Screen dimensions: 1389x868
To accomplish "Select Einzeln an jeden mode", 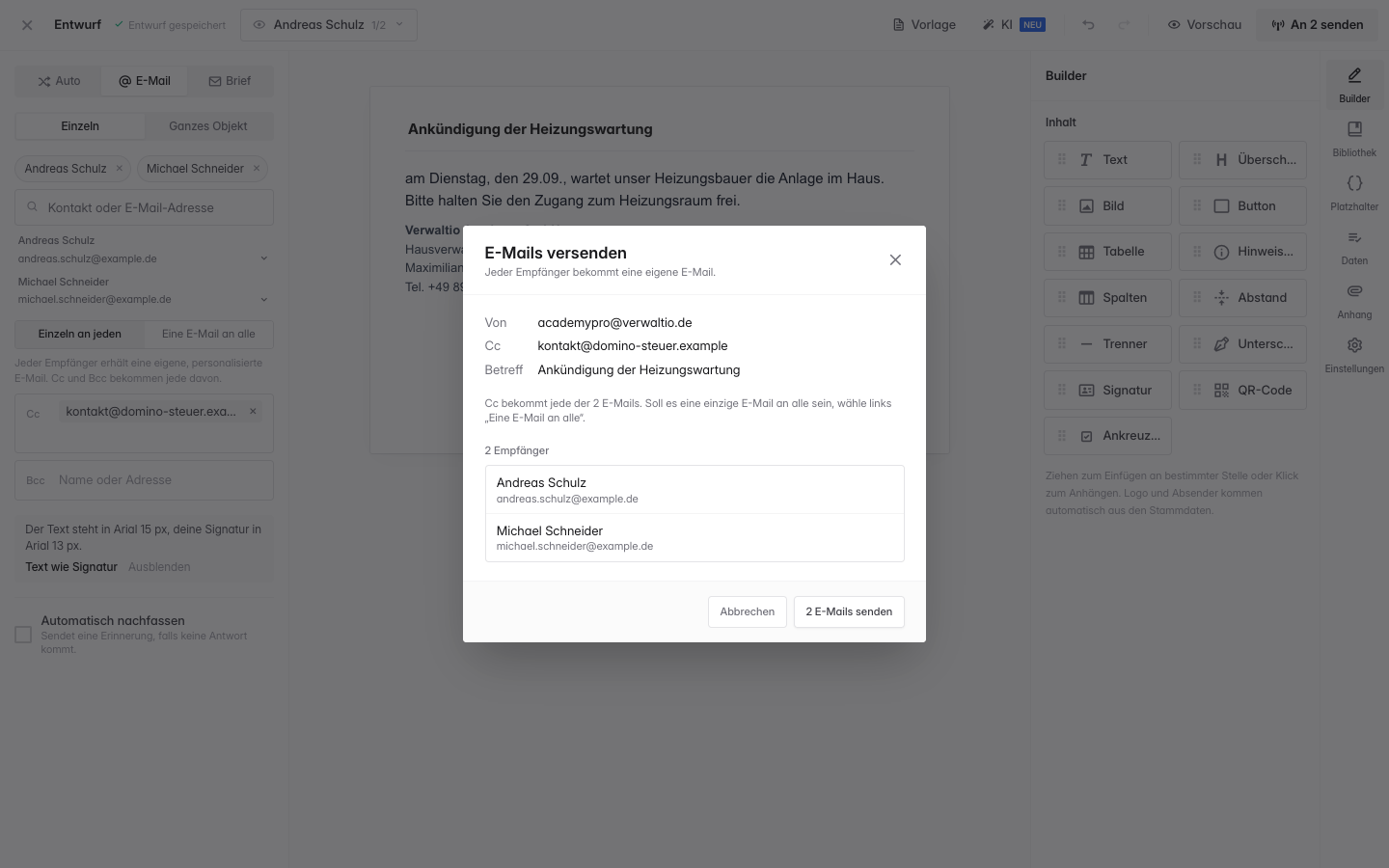I will 80,334.
